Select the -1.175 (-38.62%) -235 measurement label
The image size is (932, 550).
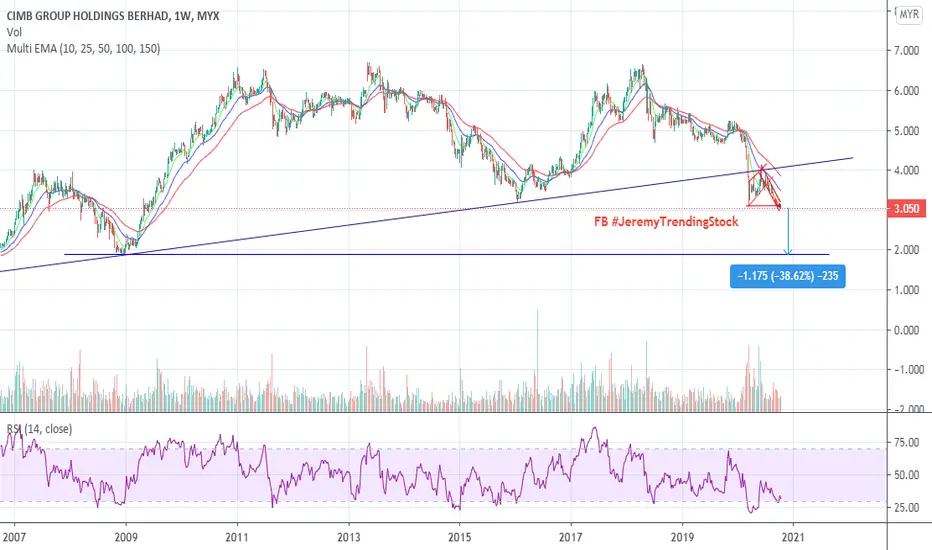pos(788,276)
